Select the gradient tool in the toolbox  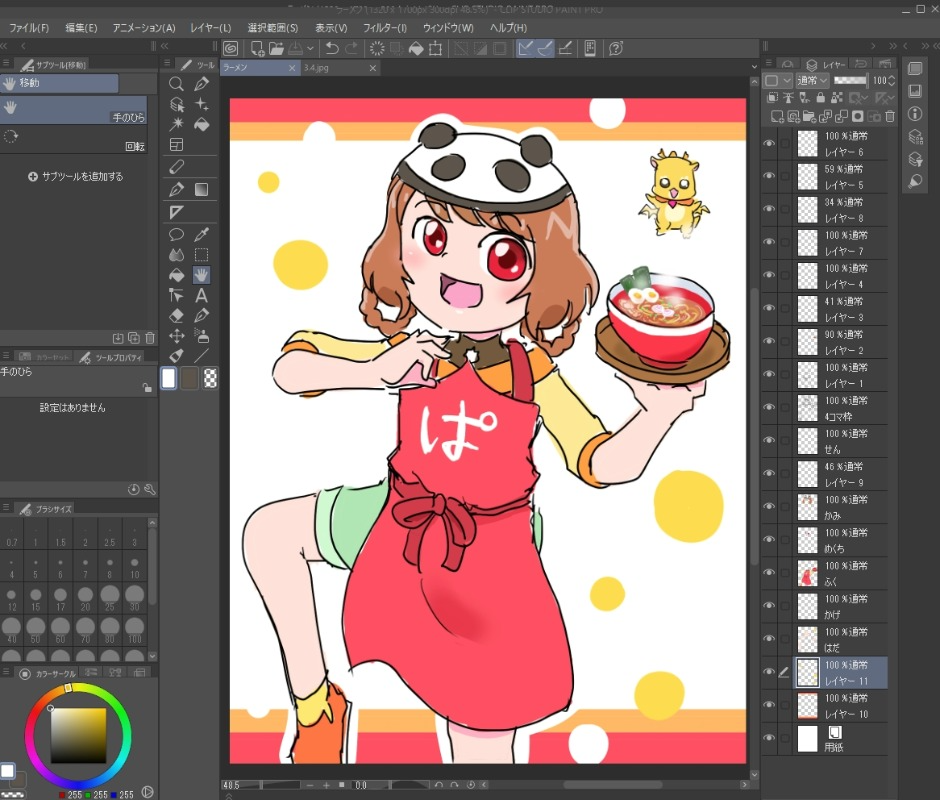201,189
